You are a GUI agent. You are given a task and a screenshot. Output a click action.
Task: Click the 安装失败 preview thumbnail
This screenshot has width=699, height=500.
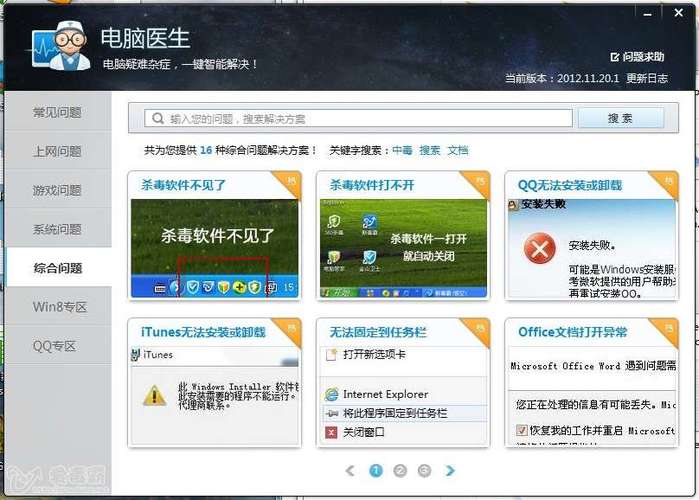592,248
